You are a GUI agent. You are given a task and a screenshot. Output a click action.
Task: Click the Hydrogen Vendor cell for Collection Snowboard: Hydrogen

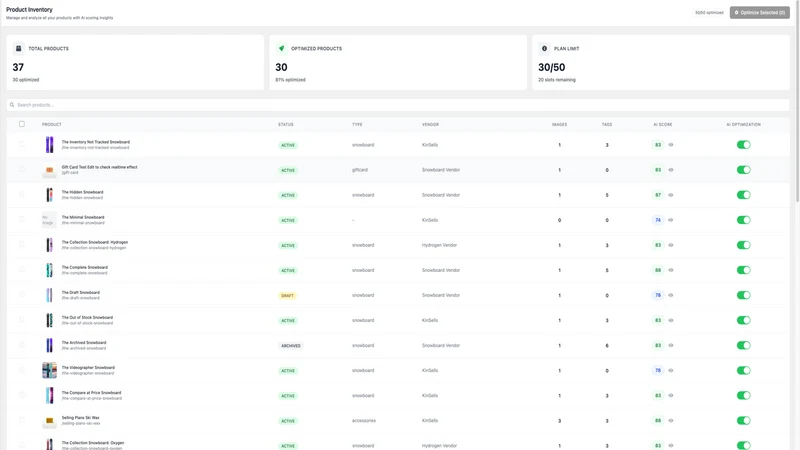point(439,245)
